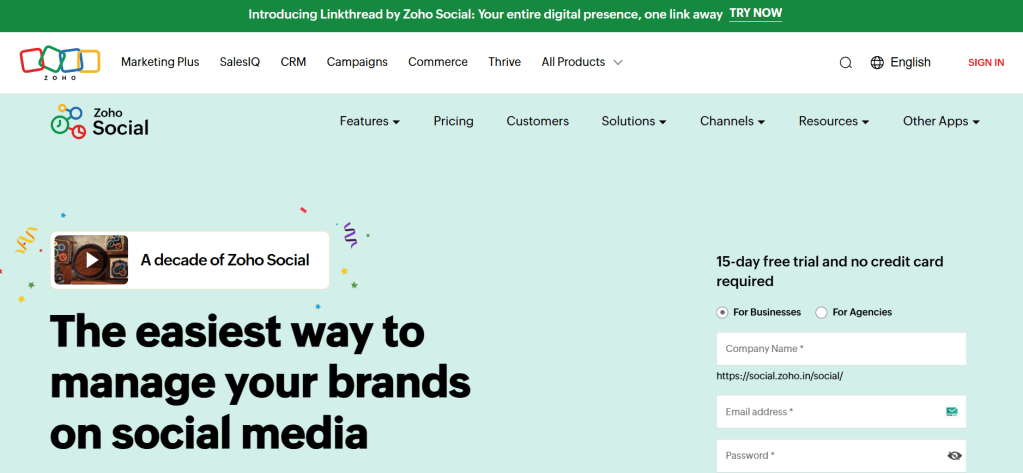Click the Zoho Social logo

coord(100,121)
